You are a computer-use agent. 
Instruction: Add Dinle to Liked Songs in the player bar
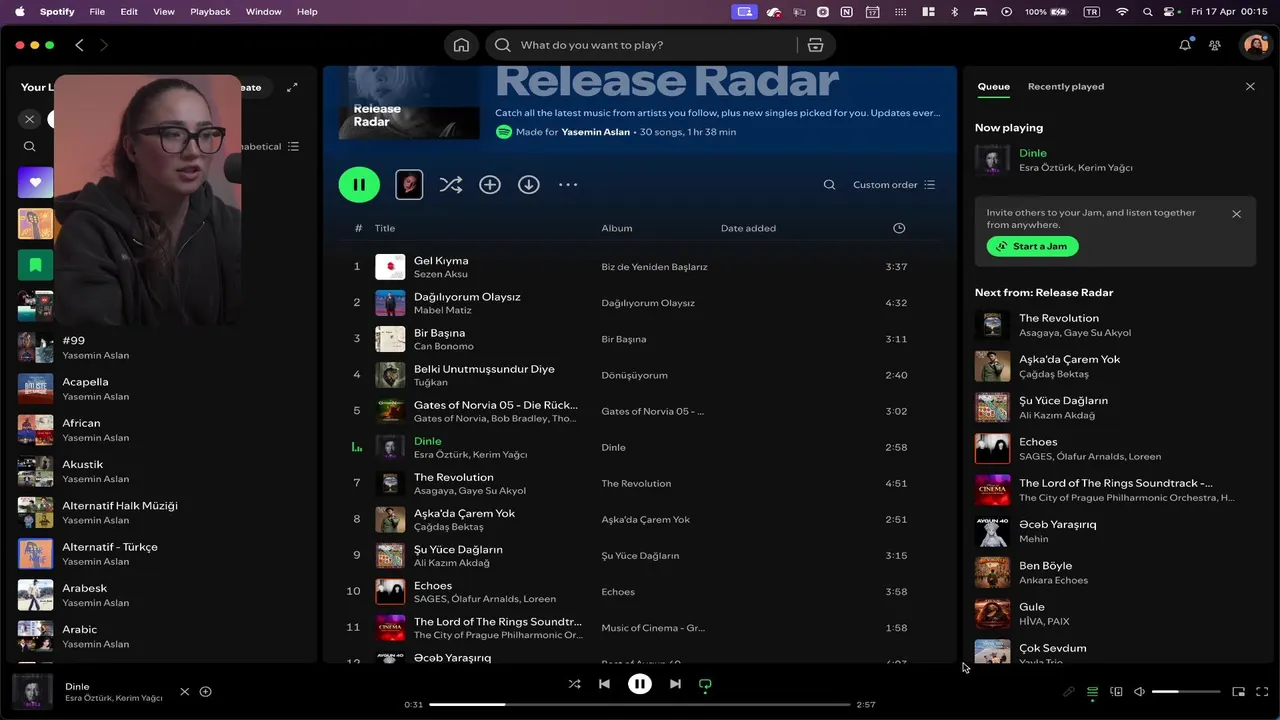206,692
